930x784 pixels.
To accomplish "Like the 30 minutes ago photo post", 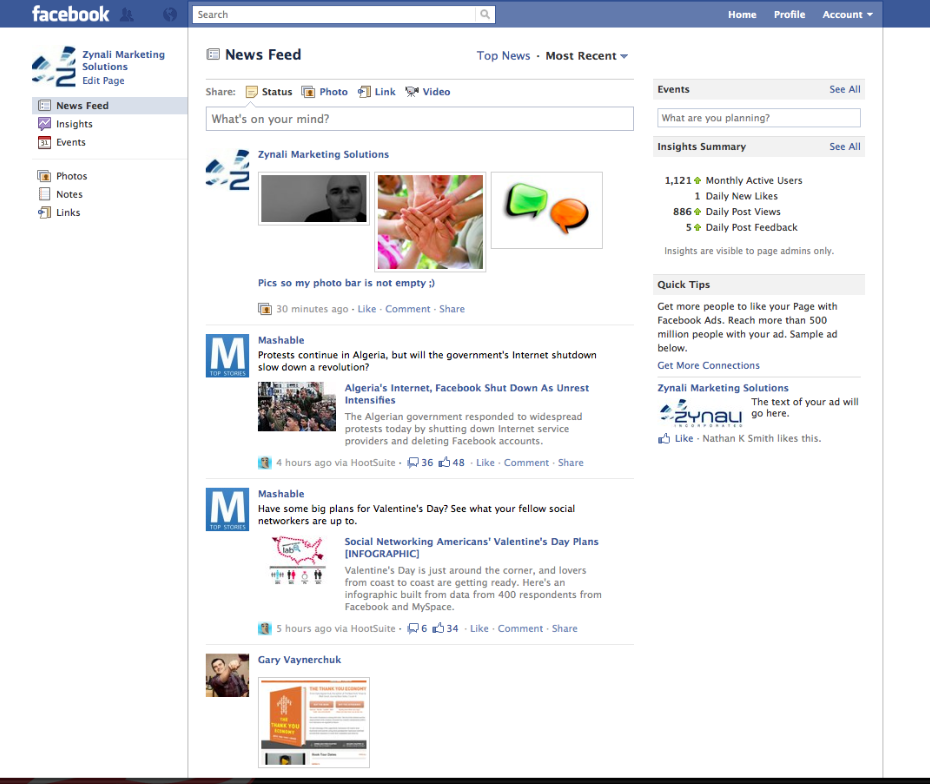I will click(367, 309).
